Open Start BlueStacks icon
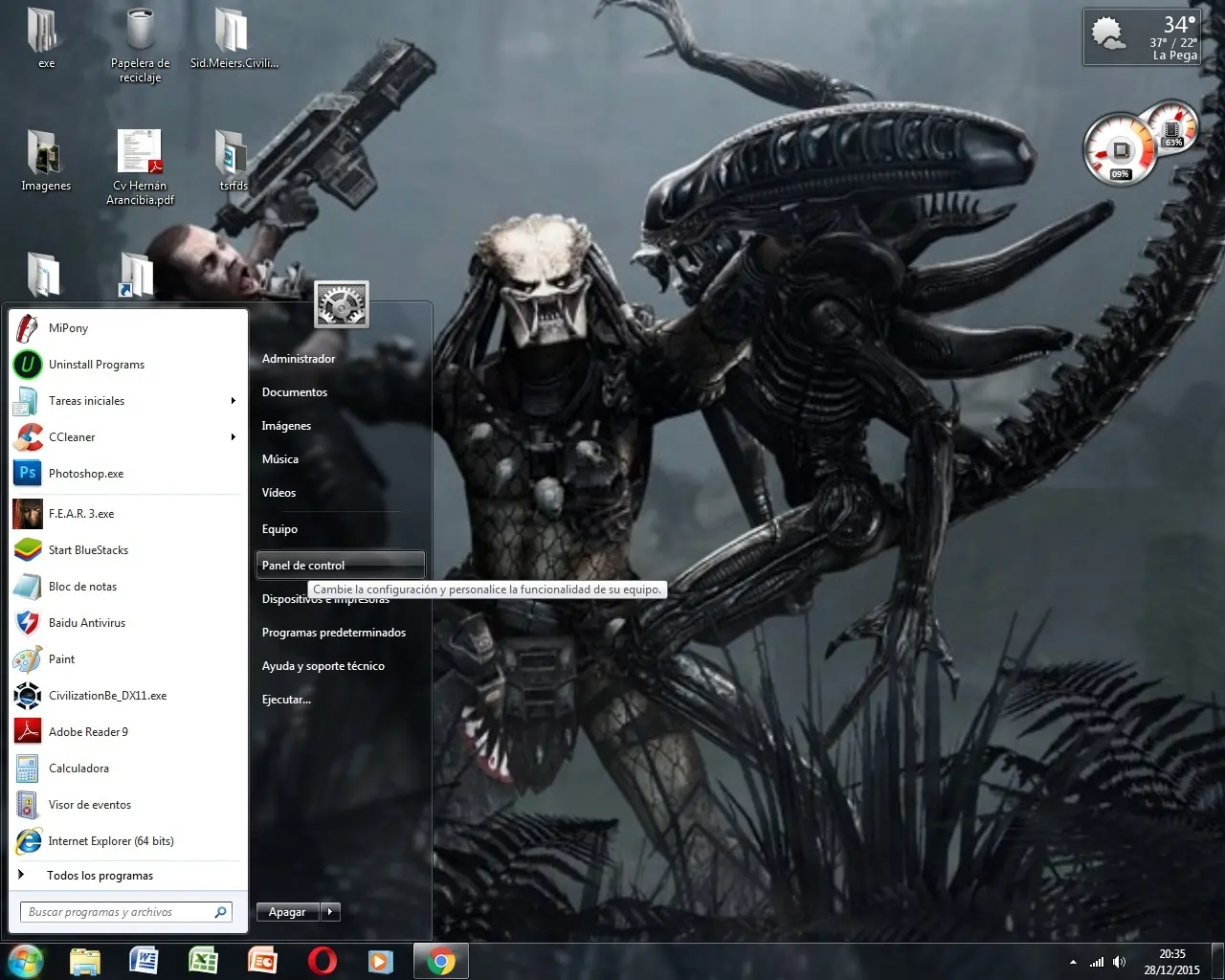Image resolution: width=1225 pixels, height=980 pixels. click(27, 550)
